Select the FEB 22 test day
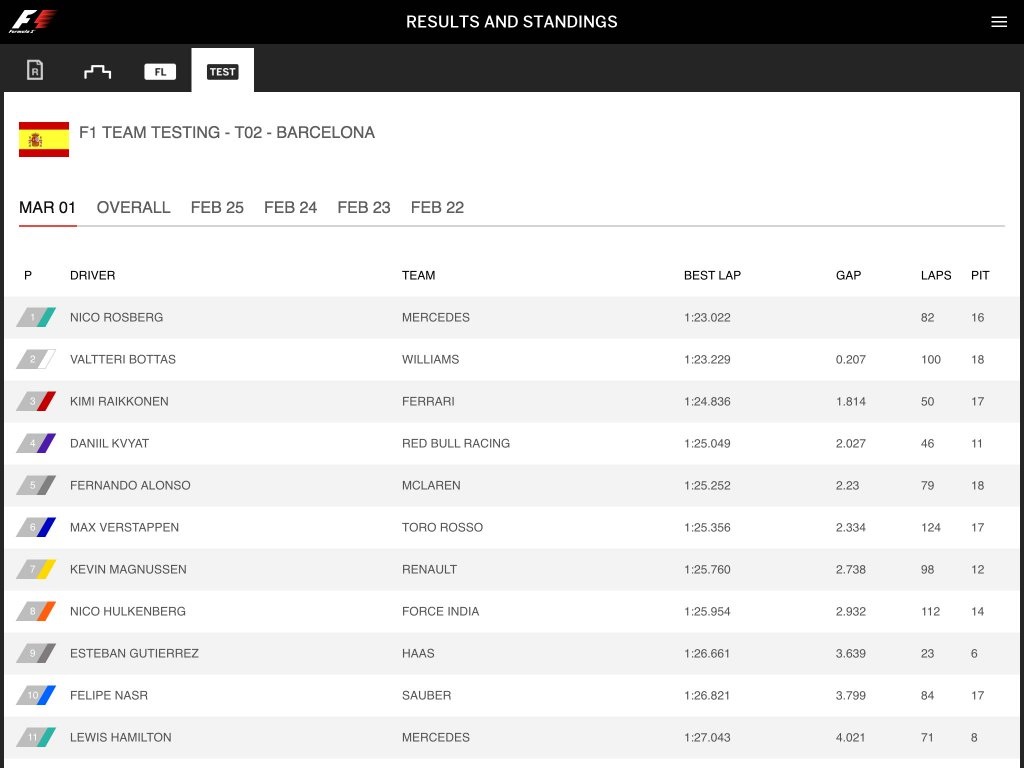 tap(437, 208)
